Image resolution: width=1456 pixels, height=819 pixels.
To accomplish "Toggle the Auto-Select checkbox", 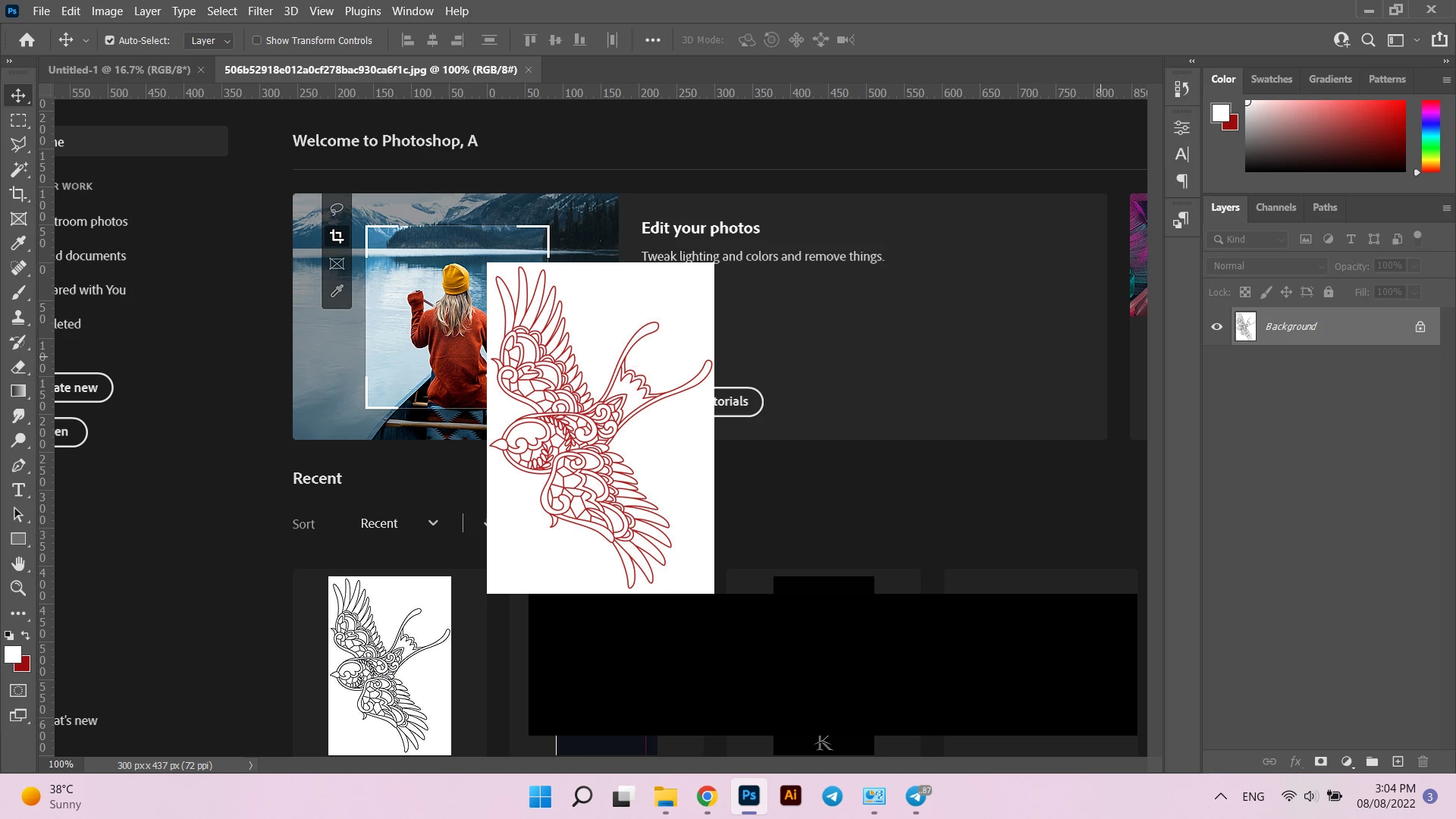I will click(x=110, y=40).
